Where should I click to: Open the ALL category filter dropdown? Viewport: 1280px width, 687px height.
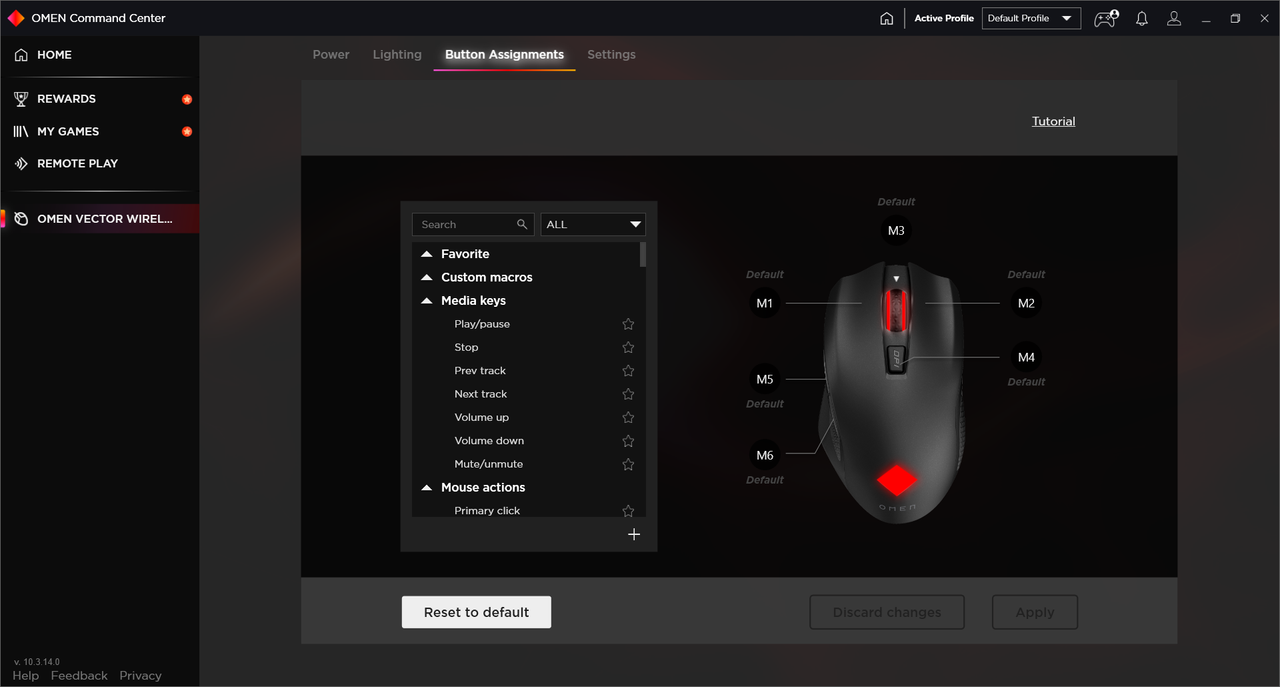[x=593, y=224]
